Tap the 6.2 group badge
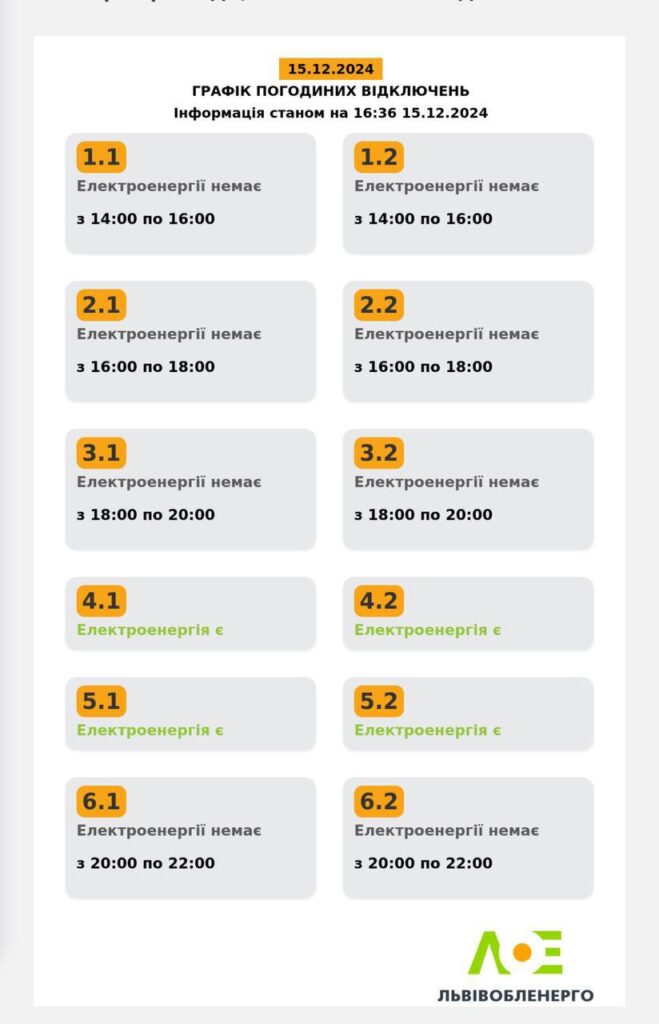Viewport: 659px width, 1024px height. pyautogui.click(x=379, y=801)
